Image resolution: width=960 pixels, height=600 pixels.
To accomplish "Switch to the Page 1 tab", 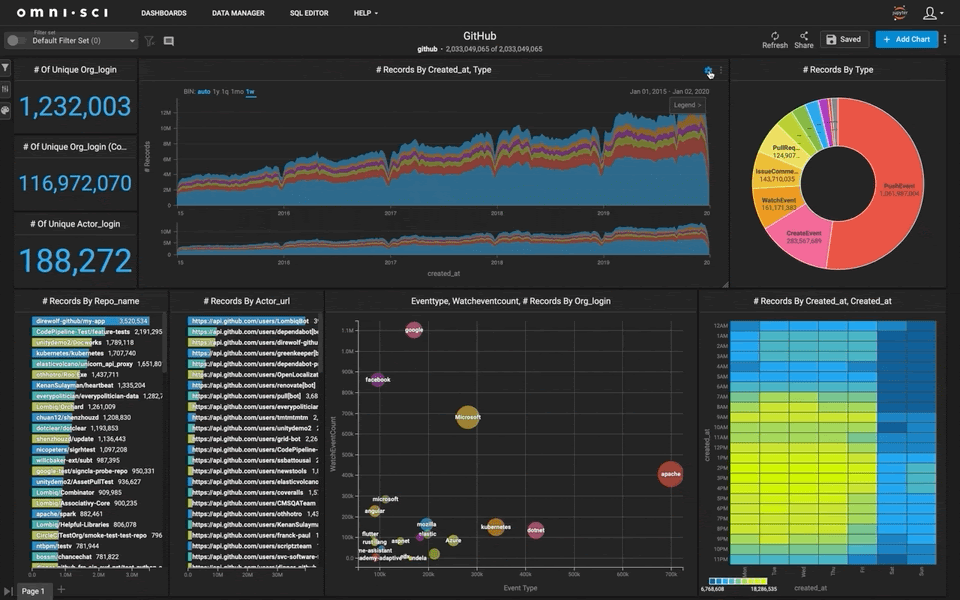I will [x=33, y=591].
